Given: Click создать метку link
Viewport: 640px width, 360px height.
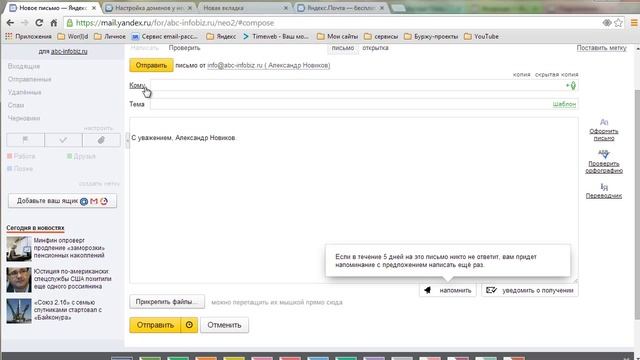Looking at the screenshot, I should (99, 184).
